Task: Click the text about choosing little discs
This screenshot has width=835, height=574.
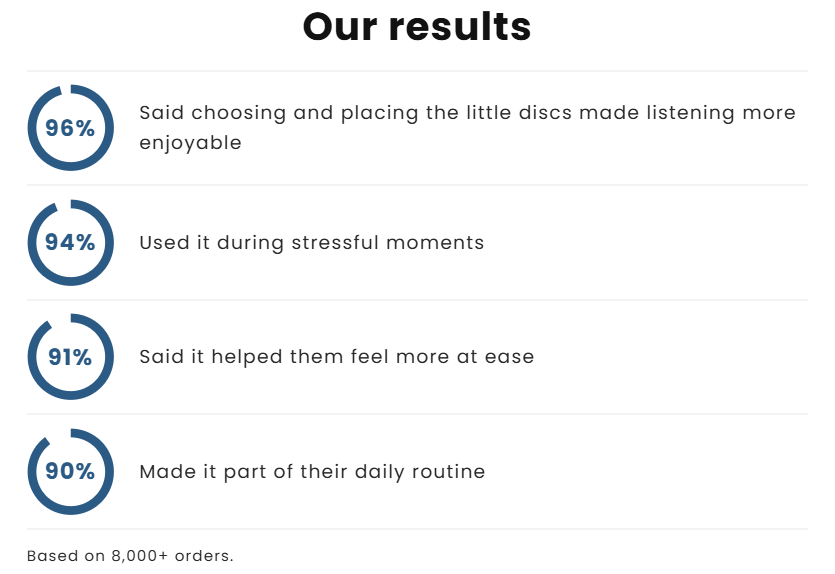Action: 467,128
